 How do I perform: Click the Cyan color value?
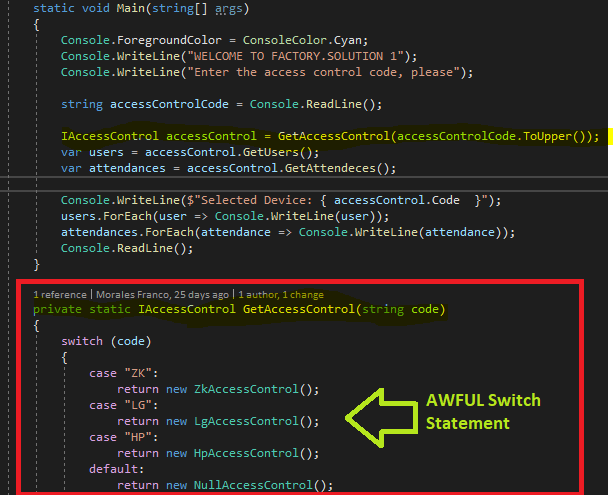pos(348,40)
